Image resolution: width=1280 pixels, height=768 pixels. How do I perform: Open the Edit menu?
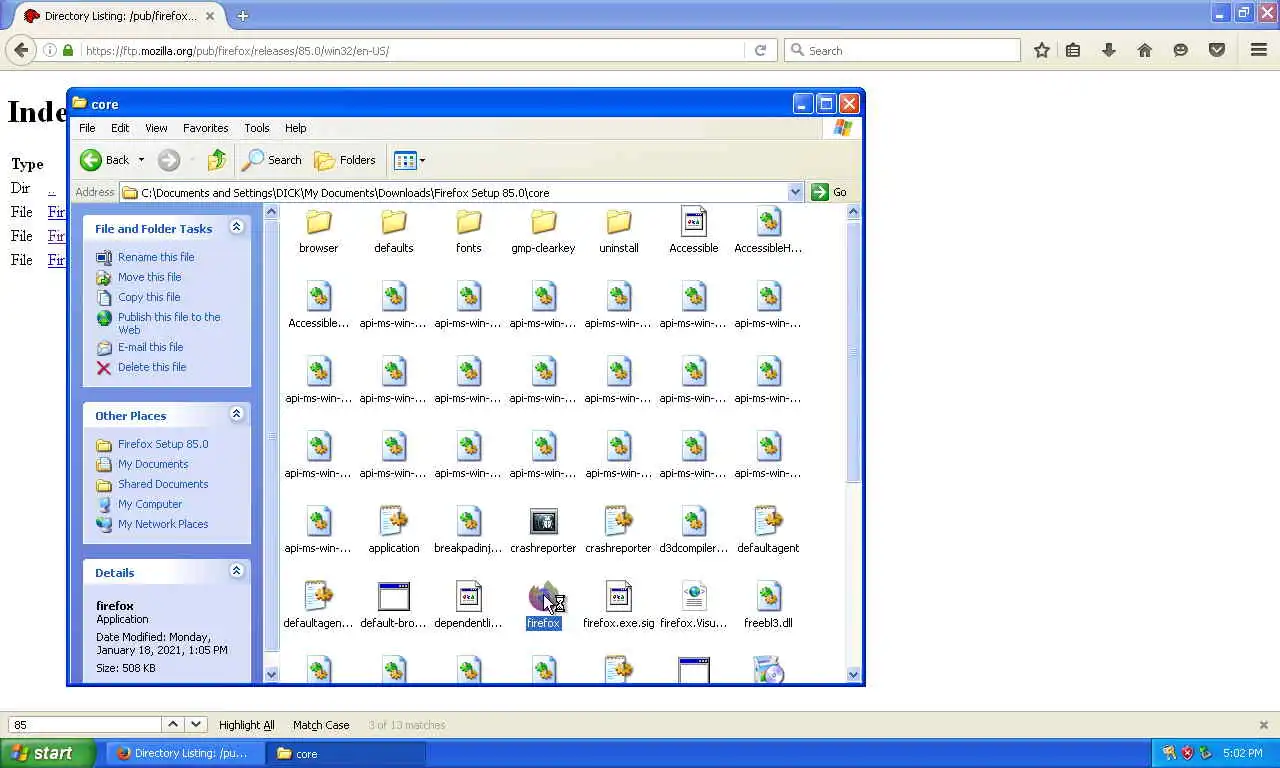tap(120, 128)
